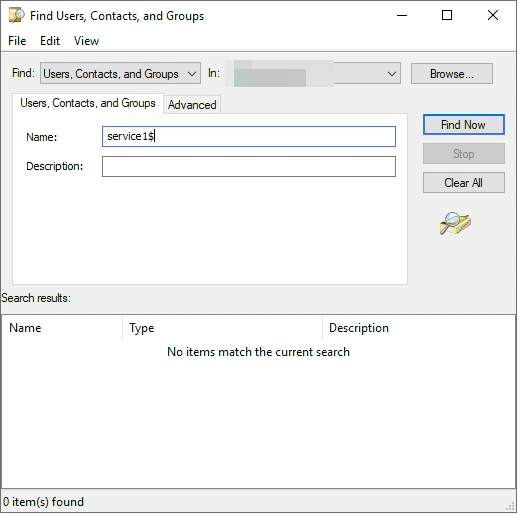Viewport: 519px width, 514px height.
Task: Sort results by Description column header
Action: click(419, 328)
